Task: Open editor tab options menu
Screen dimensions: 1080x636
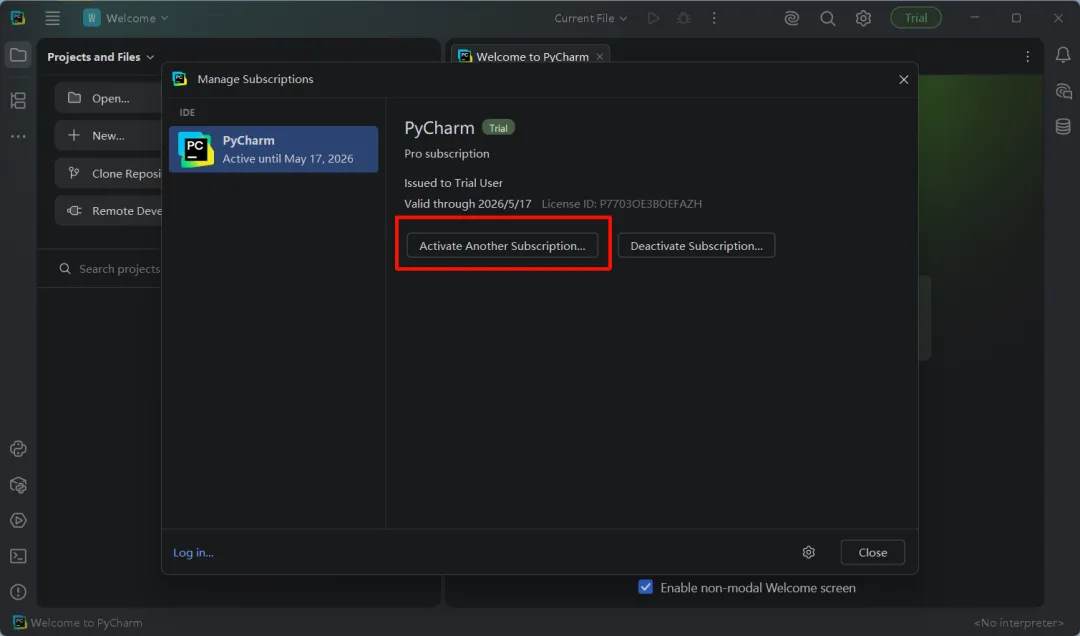Action: (x=1027, y=57)
